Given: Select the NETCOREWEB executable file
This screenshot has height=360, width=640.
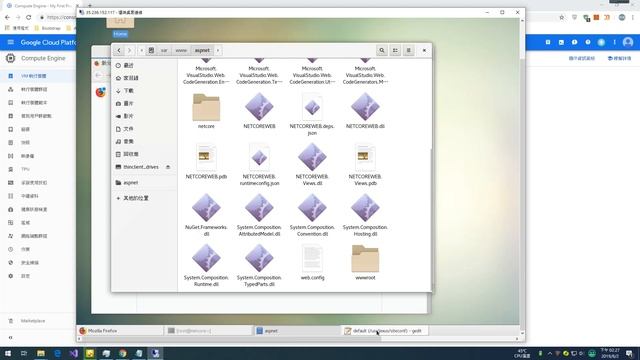Looking at the screenshot, I should click(x=259, y=111).
